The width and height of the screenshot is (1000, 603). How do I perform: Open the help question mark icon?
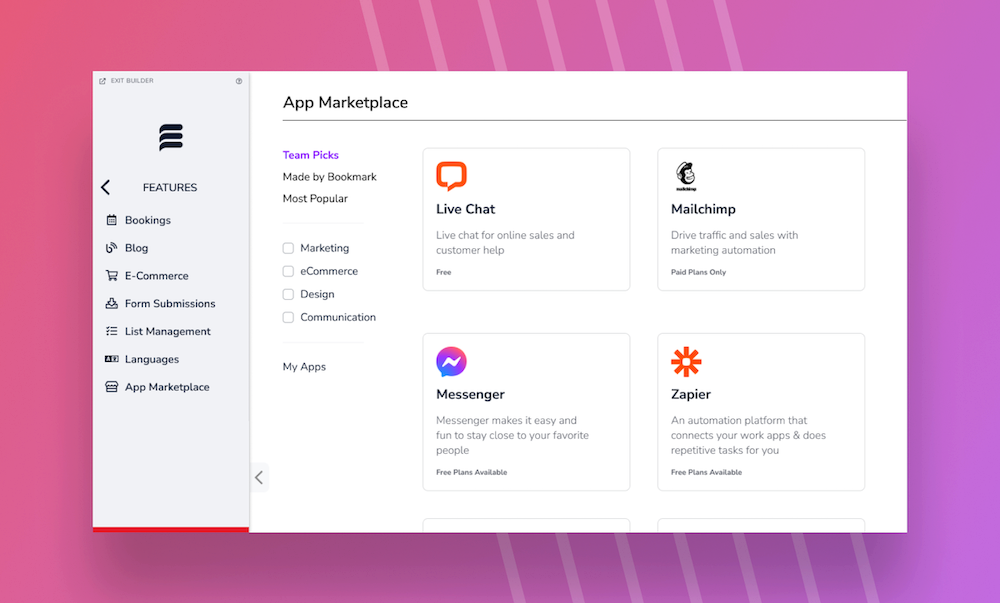click(x=239, y=81)
